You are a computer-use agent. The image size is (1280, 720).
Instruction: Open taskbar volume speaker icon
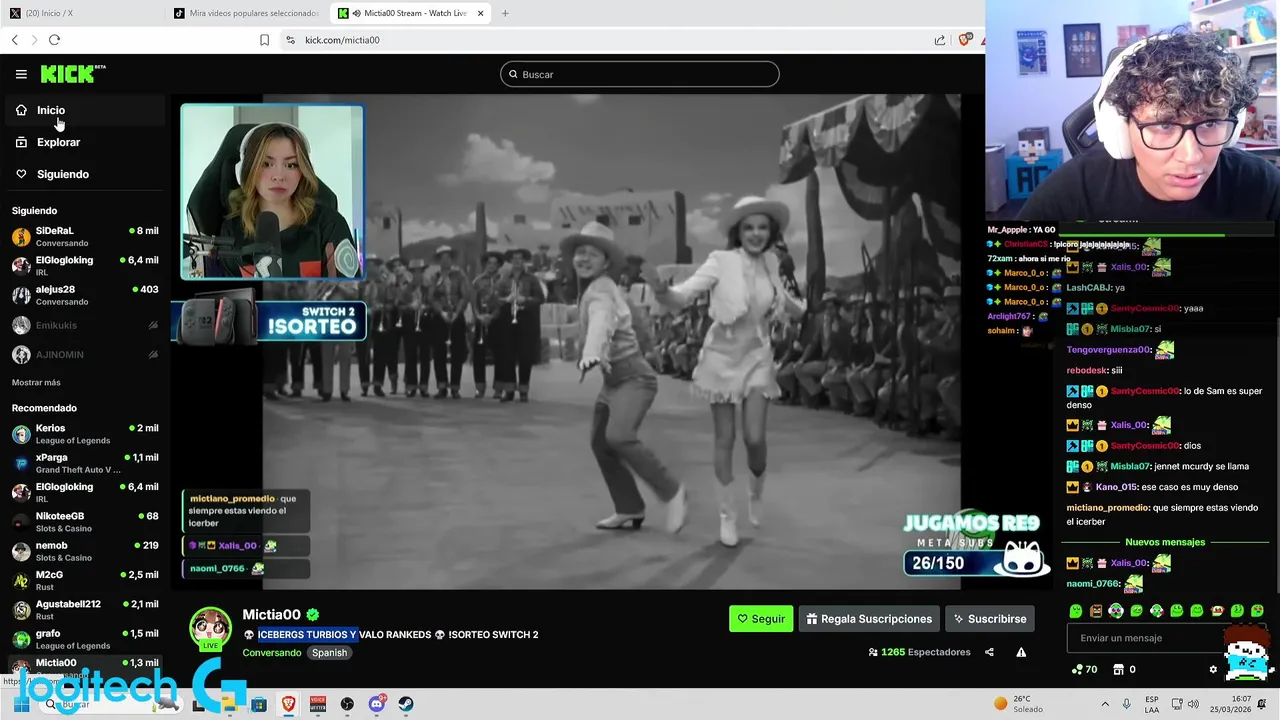(x=1193, y=704)
